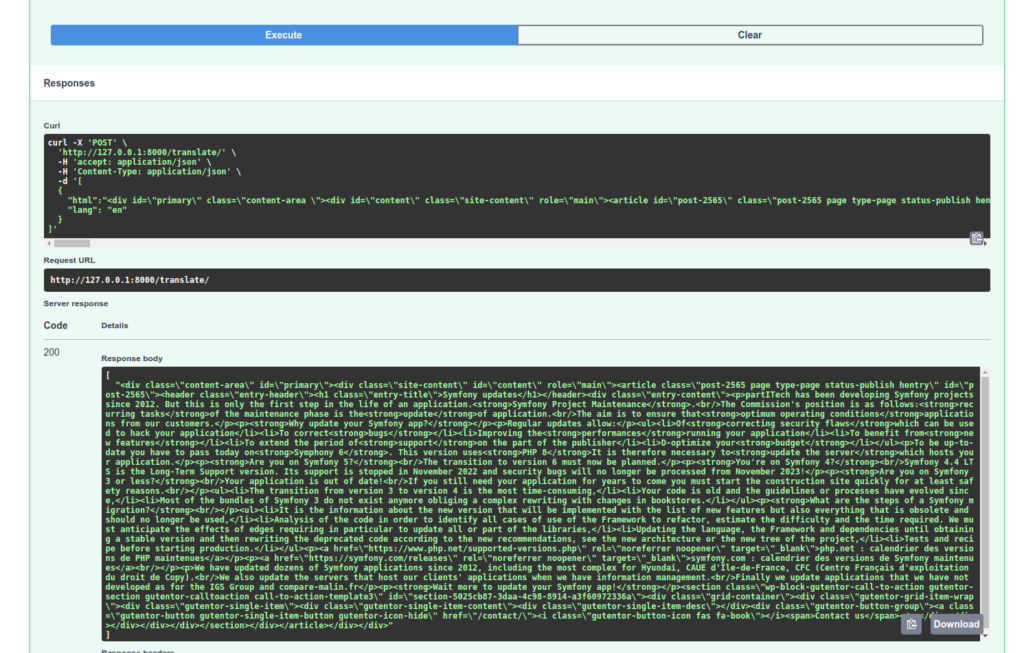
Task: Click the 'accept: application/json' header line
Action: pos(135,162)
